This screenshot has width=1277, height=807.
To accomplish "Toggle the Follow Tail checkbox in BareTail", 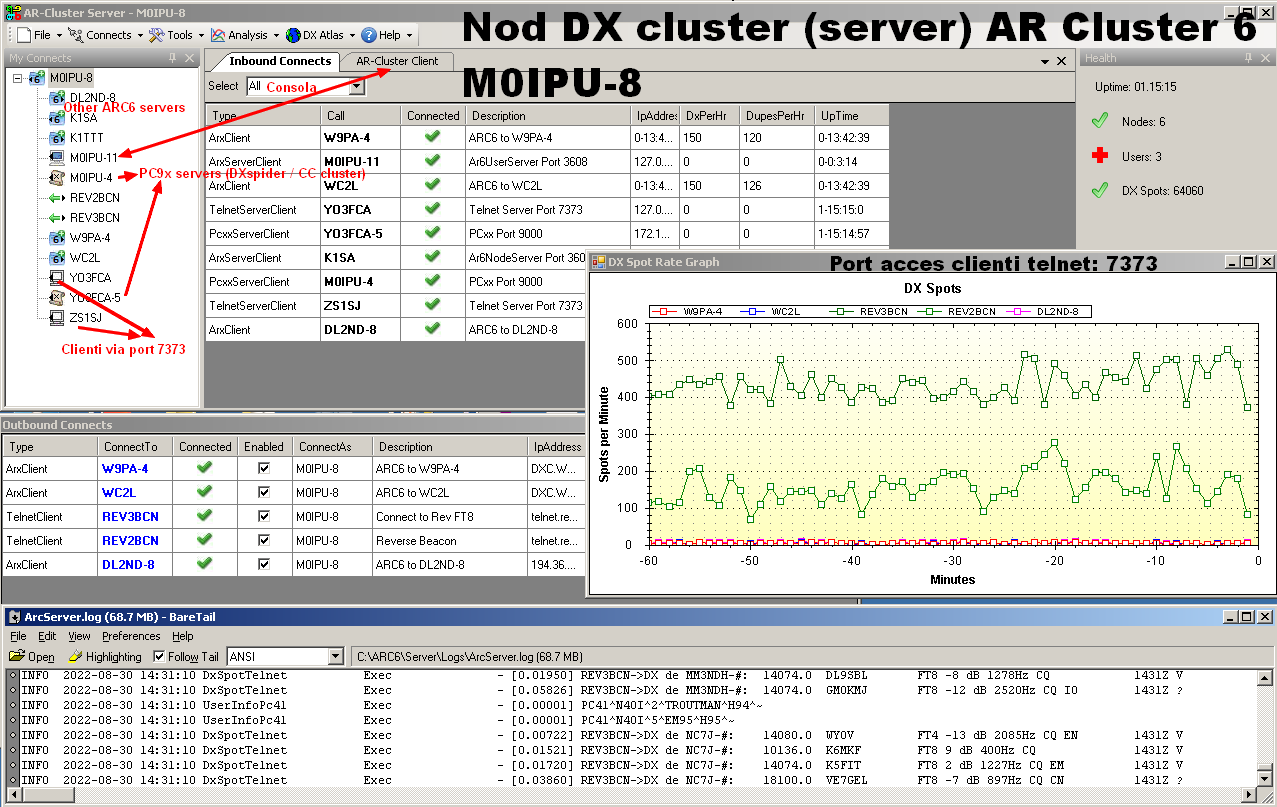I will click(x=159, y=656).
